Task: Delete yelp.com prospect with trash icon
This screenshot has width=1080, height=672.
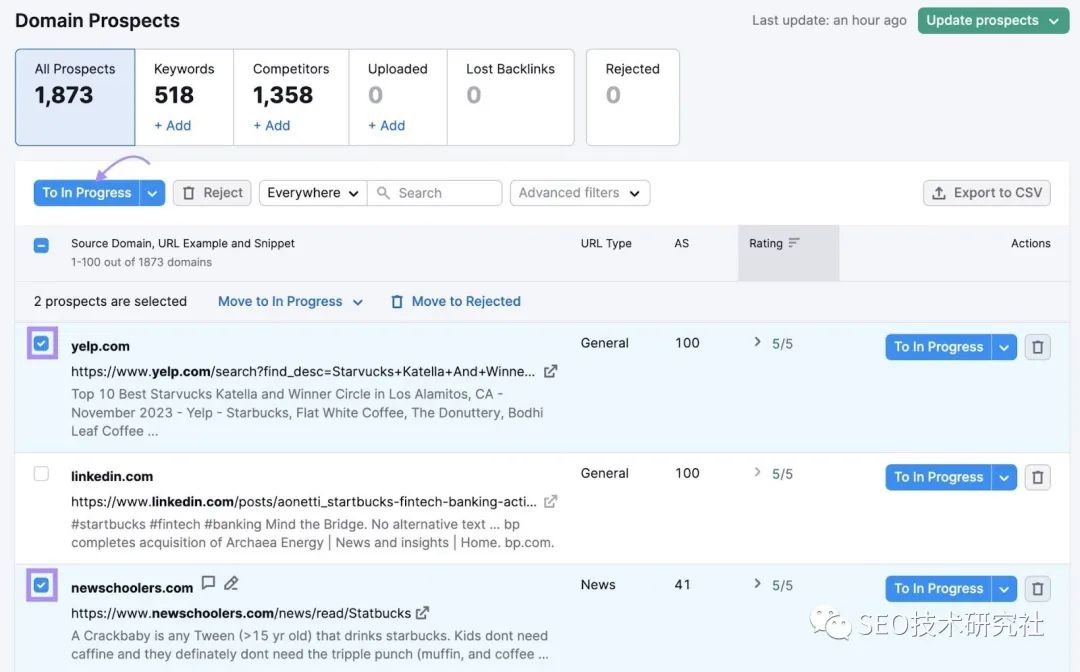Action: pos(1037,347)
